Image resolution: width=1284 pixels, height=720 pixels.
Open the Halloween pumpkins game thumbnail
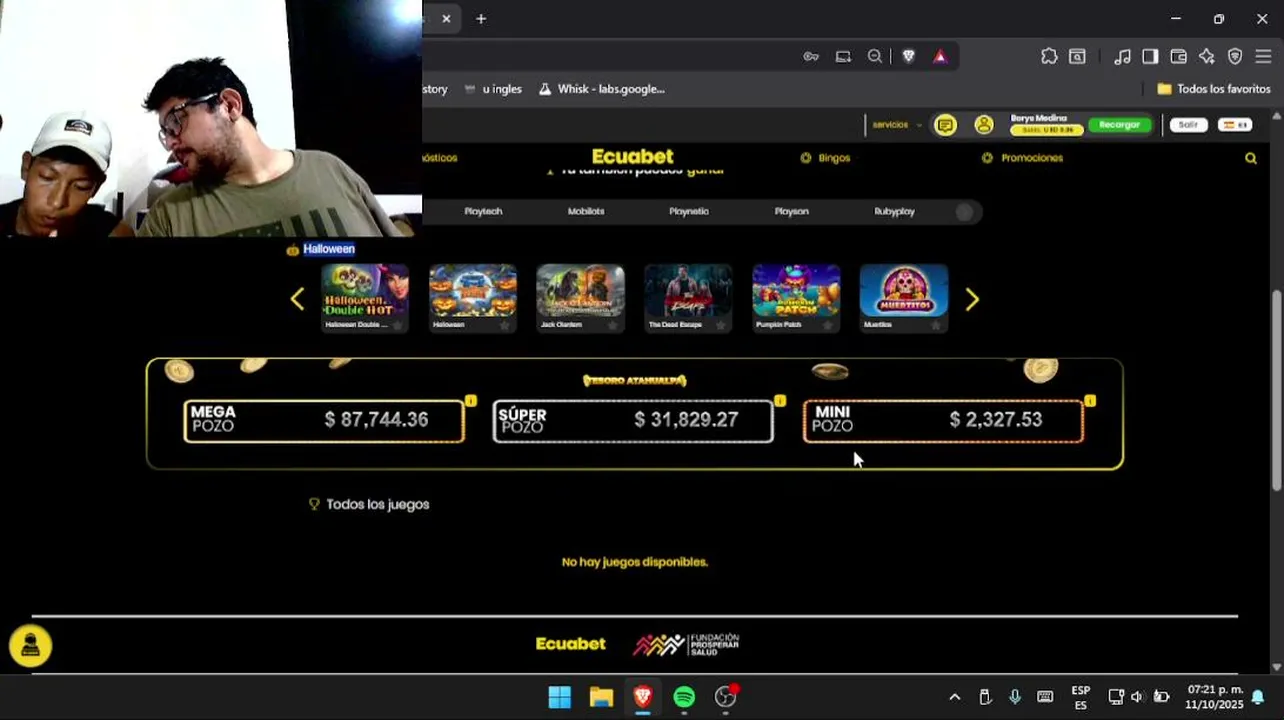[473, 291]
